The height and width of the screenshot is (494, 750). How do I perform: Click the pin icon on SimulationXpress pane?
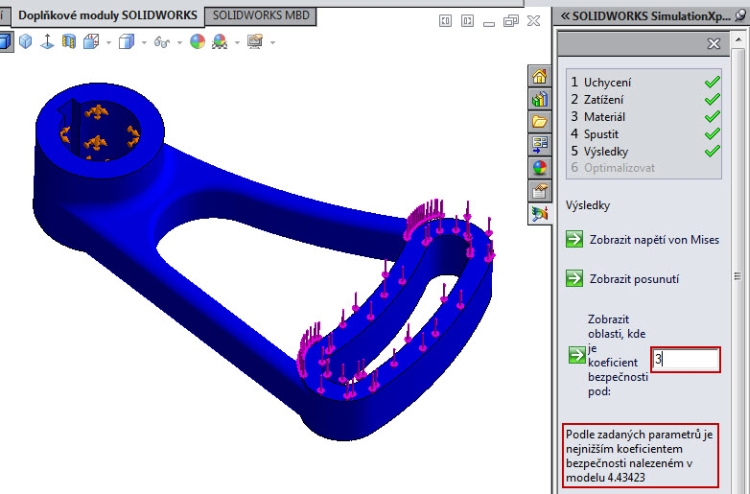tap(741, 16)
